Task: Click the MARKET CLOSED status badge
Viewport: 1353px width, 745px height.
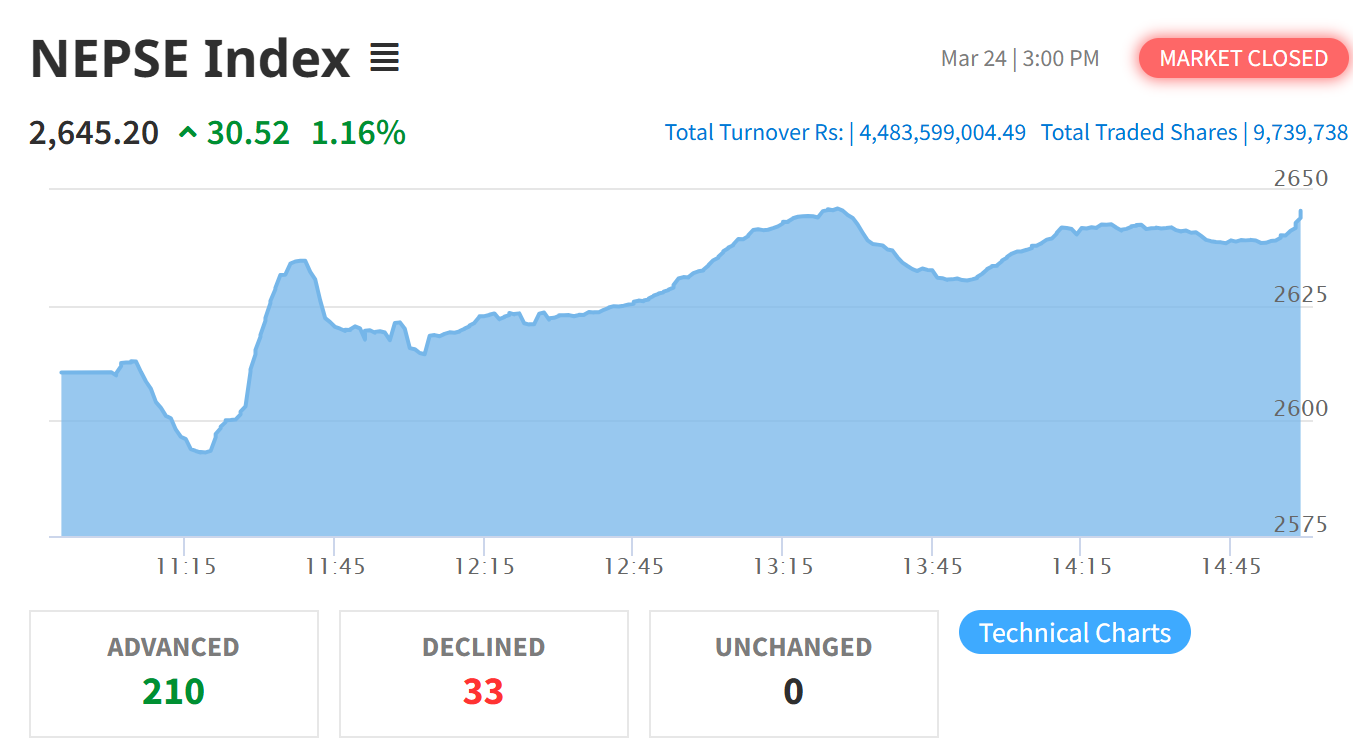Action: pyautogui.click(x=1243, y=58)
